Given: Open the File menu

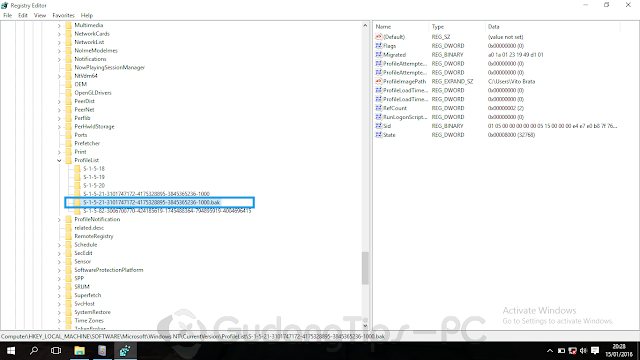Looking at the screenshot, I should click(x=7, y=16).
